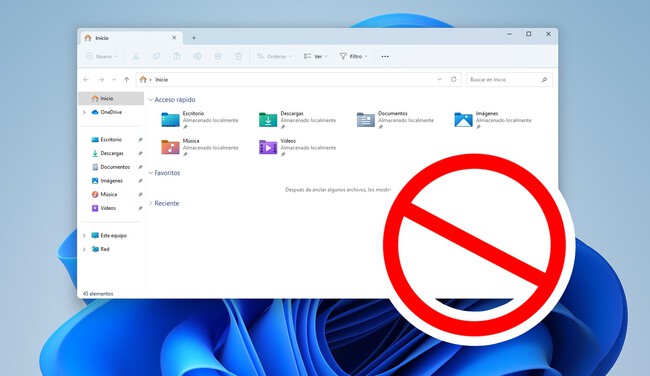Add a new tab with plus button
Screen dimensions: 650x376
point(194,38)
